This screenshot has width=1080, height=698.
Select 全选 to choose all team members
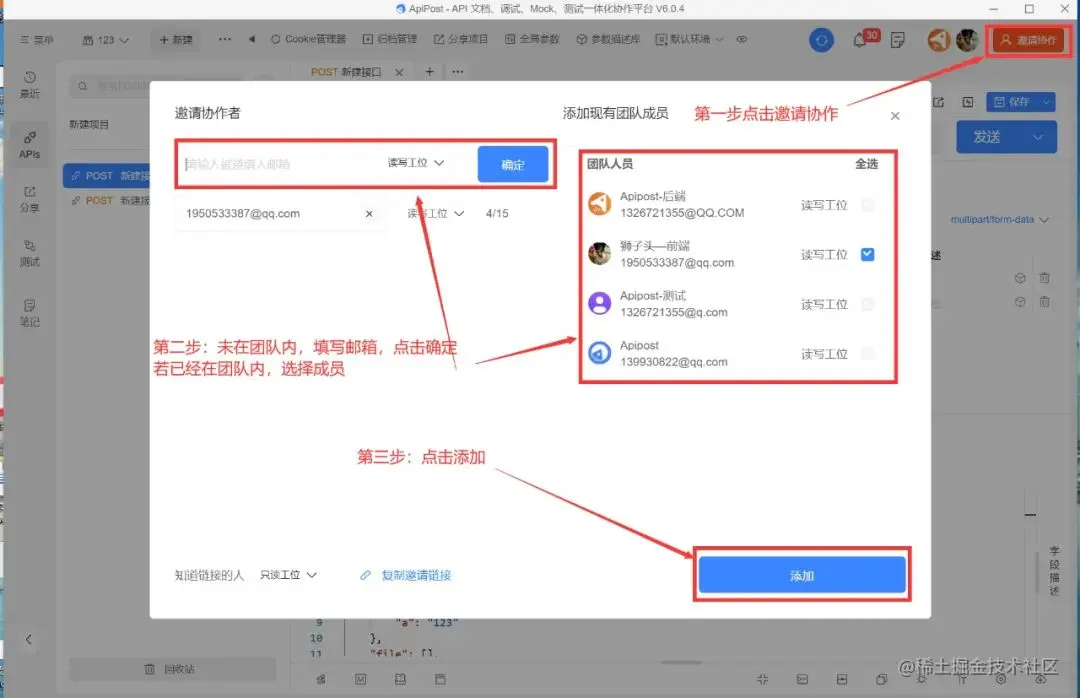coord(866,163)
